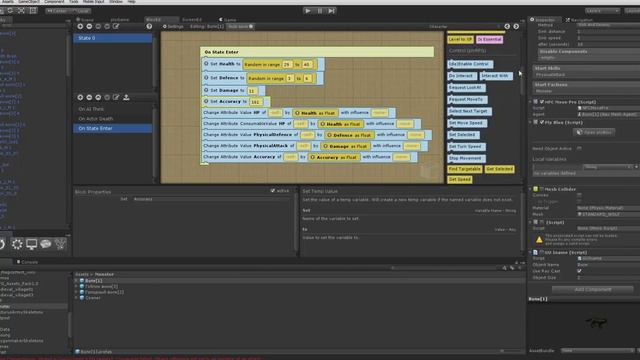This screenshot has height=360, width=640.
Task: Toggle the Need Object Active checkbox
Action: tap(579, 149)
